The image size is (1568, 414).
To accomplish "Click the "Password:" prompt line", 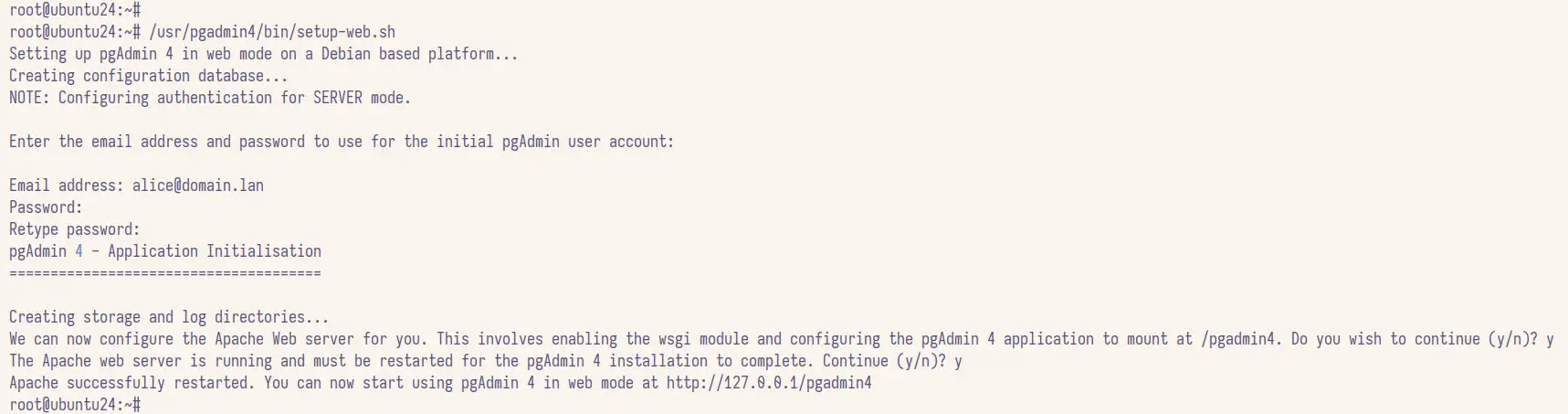I will (46, 207).
